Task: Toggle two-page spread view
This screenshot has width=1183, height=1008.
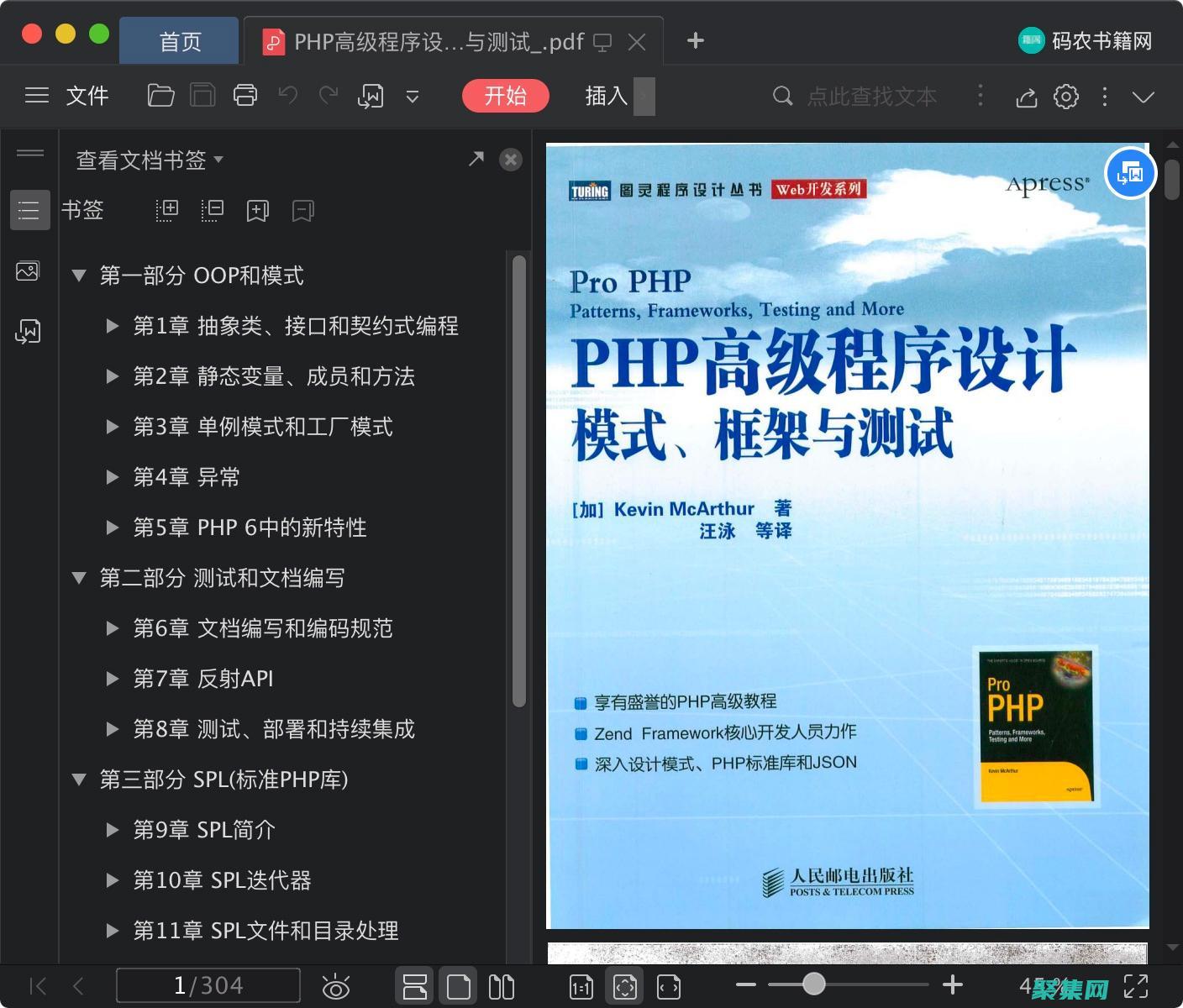Action: click(x=502, y=985)
